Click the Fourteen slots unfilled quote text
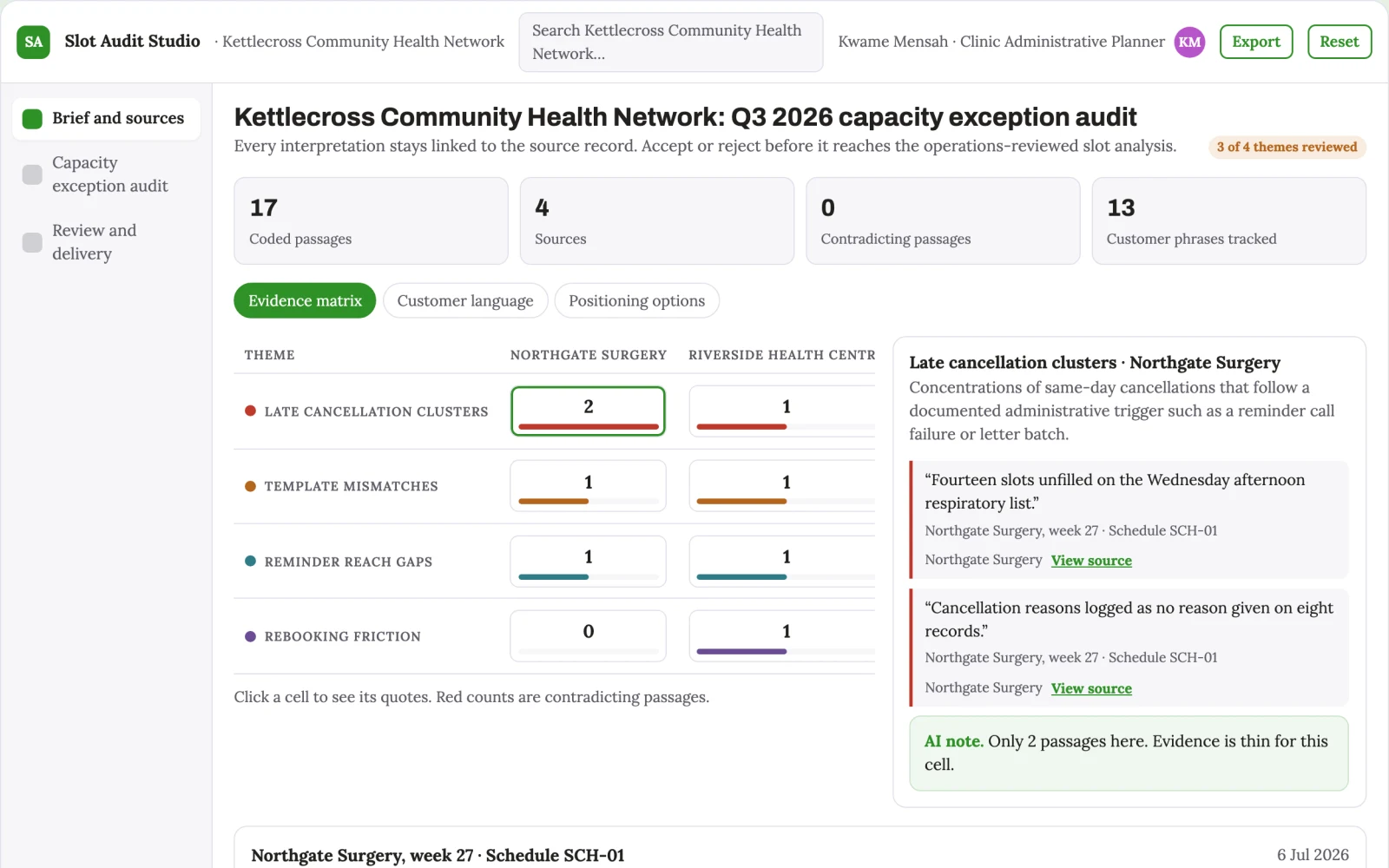 click(x=1115, y=491)
